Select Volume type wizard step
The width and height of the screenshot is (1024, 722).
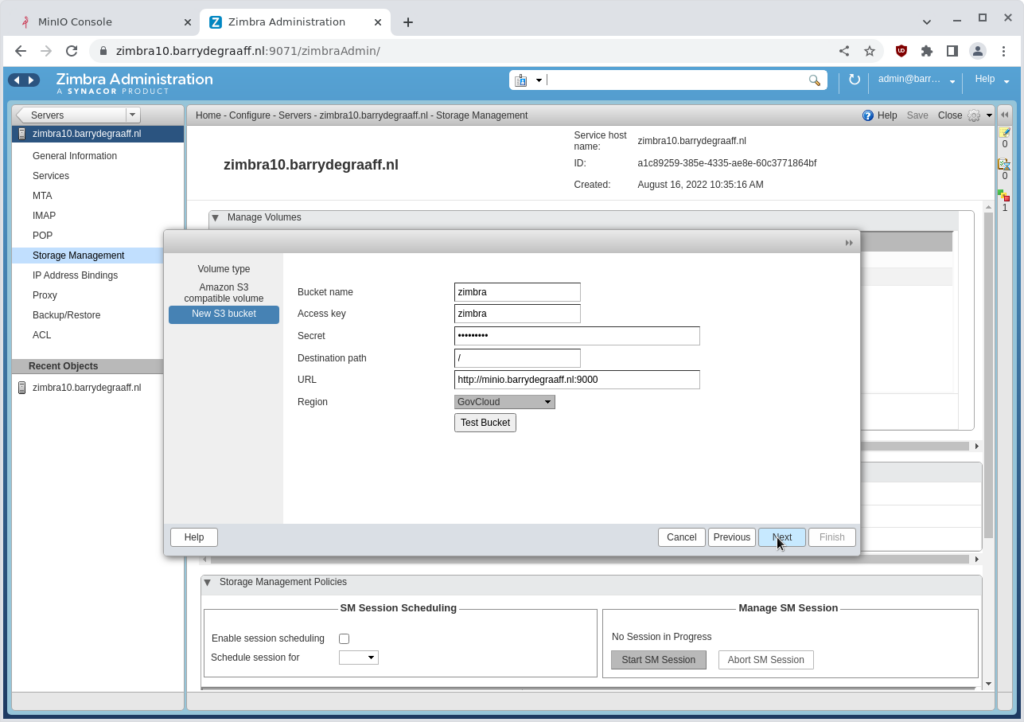click(224, 269)
